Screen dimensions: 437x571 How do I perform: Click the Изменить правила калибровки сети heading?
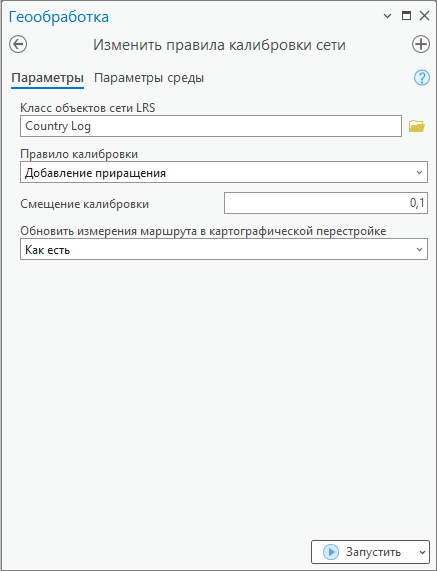pos(219,45)
